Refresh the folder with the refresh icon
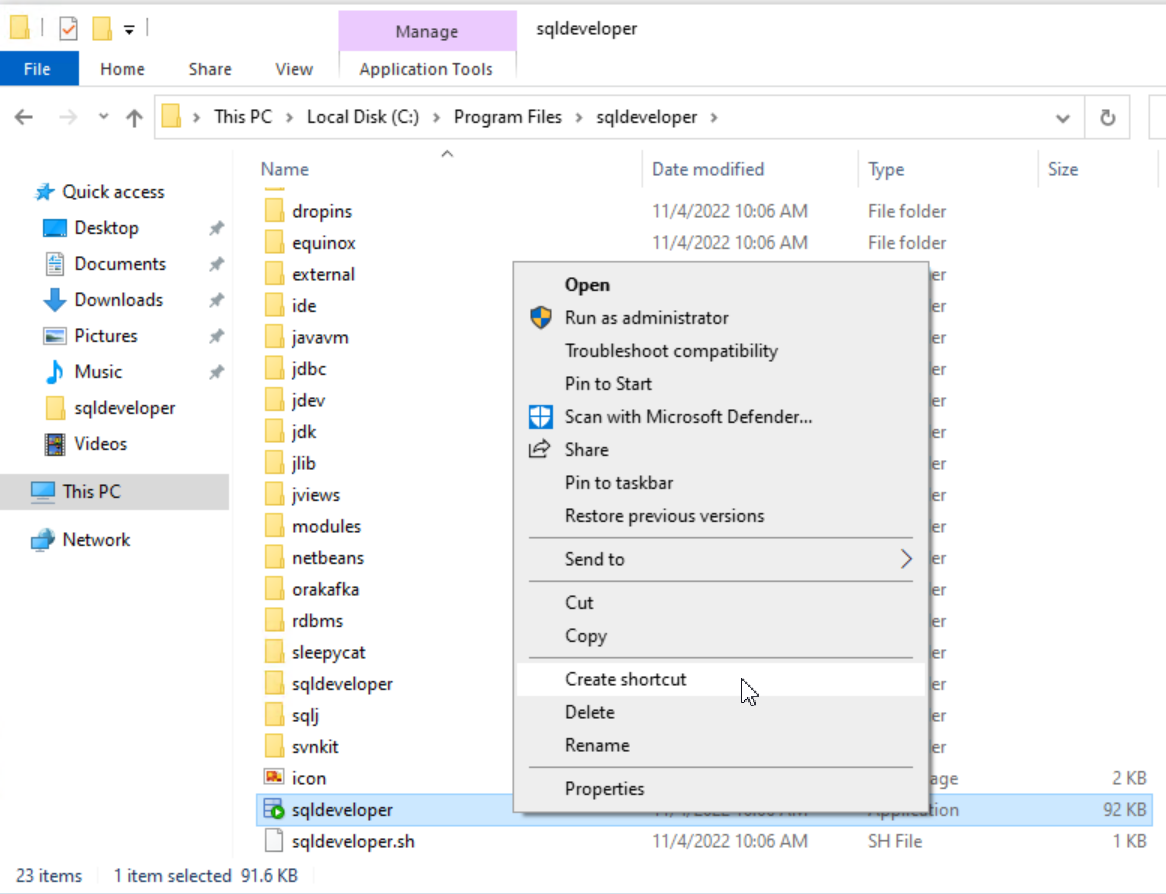This screenshot has height=894, width=1166. (1107, 118)
